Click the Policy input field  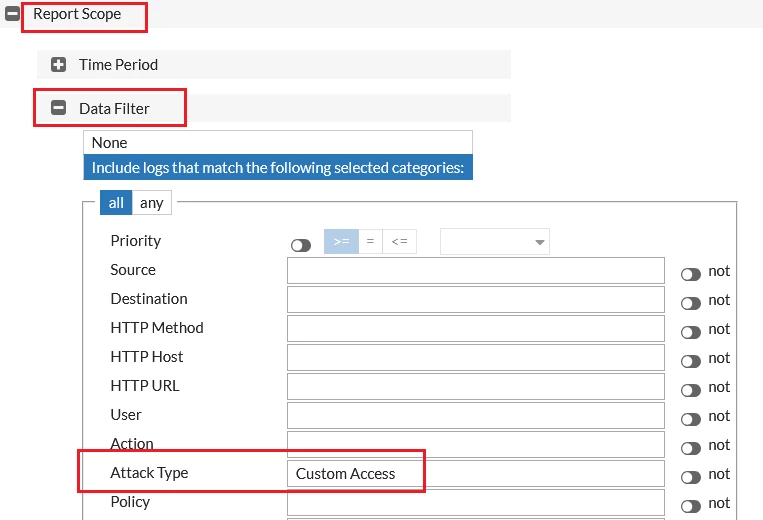(x=476, y=502)
